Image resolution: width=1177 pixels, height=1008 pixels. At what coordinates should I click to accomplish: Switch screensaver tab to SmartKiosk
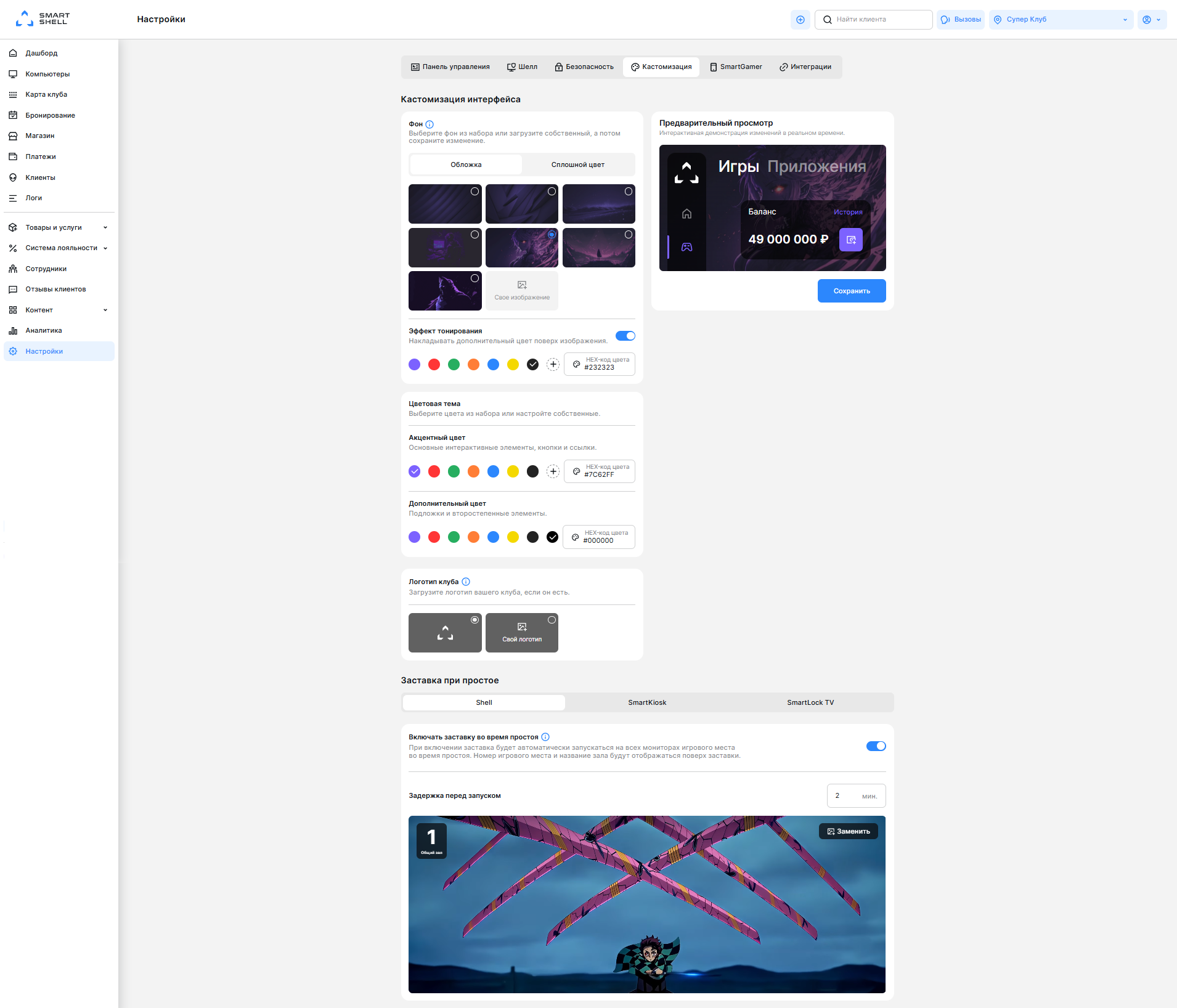coord(647,702)
